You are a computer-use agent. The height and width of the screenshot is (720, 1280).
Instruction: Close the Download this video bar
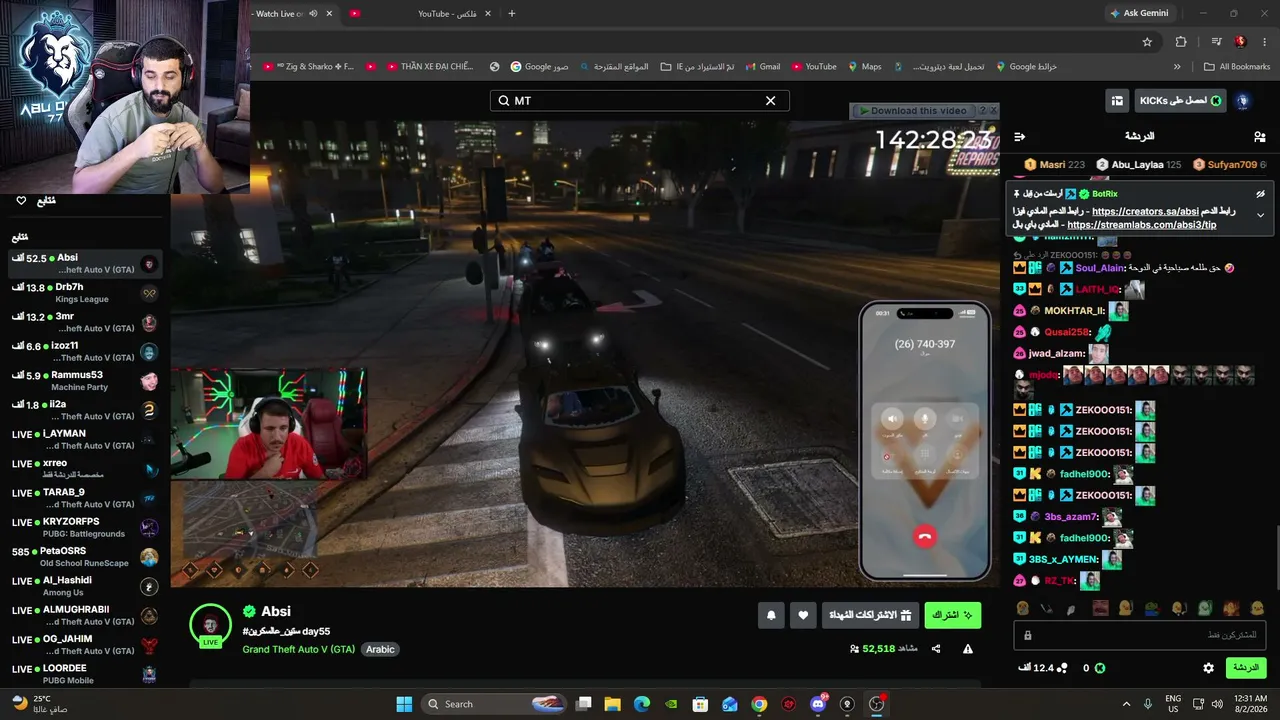coord(994,111)
